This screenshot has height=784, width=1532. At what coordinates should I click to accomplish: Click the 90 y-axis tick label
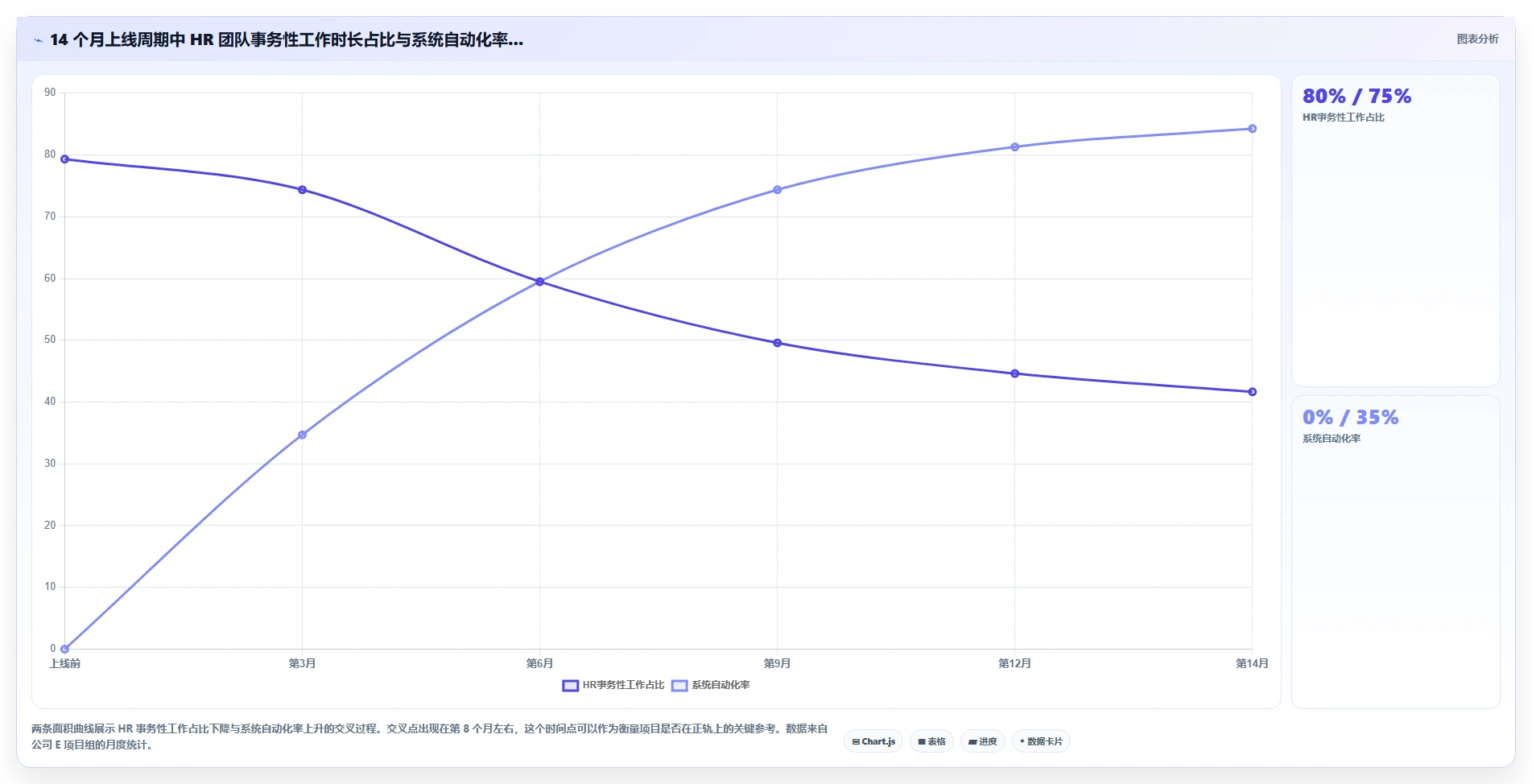pos(50,93)
